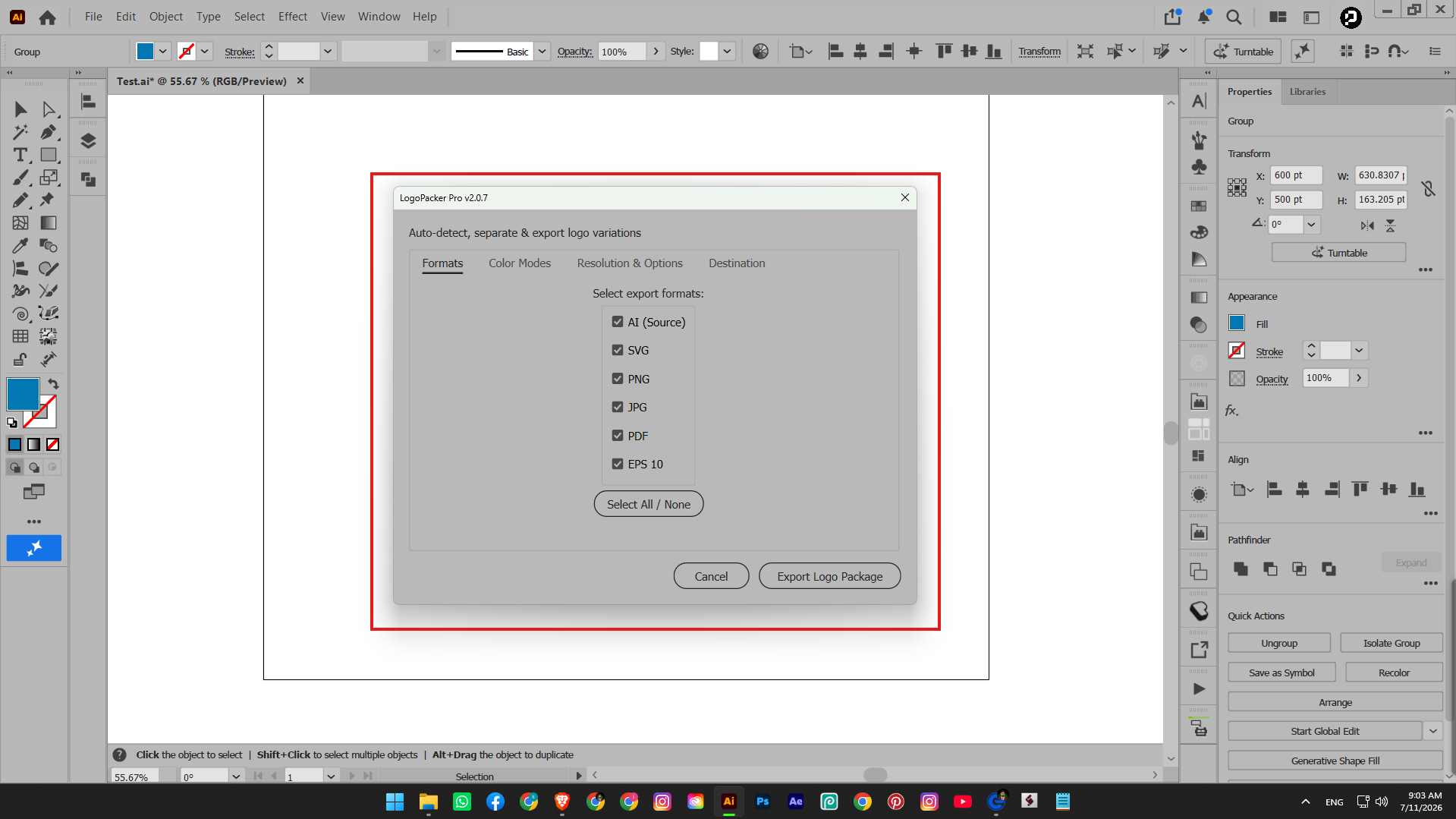The width and height of the screenshot is (1456, 819).
Task: Select the Spiral tool
Action: 20,313
